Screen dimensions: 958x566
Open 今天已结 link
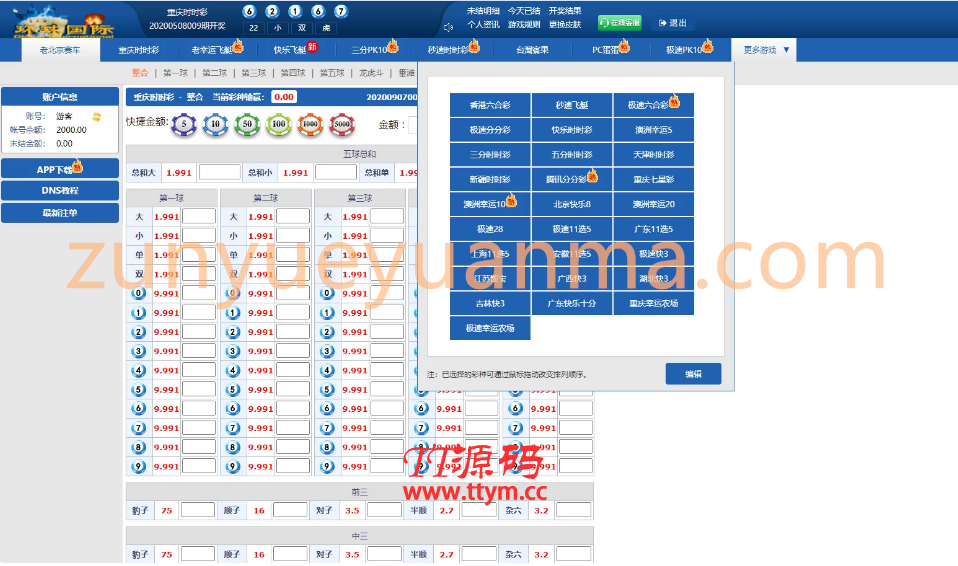point(524,11)
